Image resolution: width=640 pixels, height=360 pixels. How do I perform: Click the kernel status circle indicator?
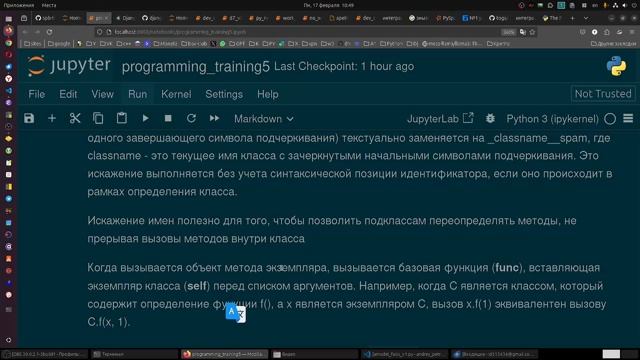point(610,119)
